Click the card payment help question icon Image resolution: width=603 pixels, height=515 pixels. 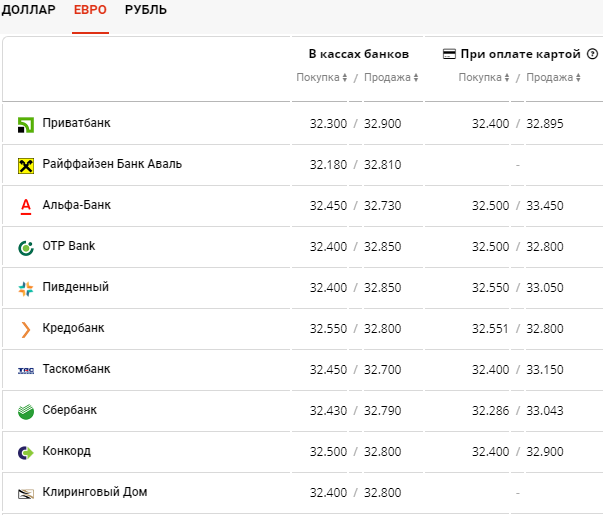tap(592, 54)
